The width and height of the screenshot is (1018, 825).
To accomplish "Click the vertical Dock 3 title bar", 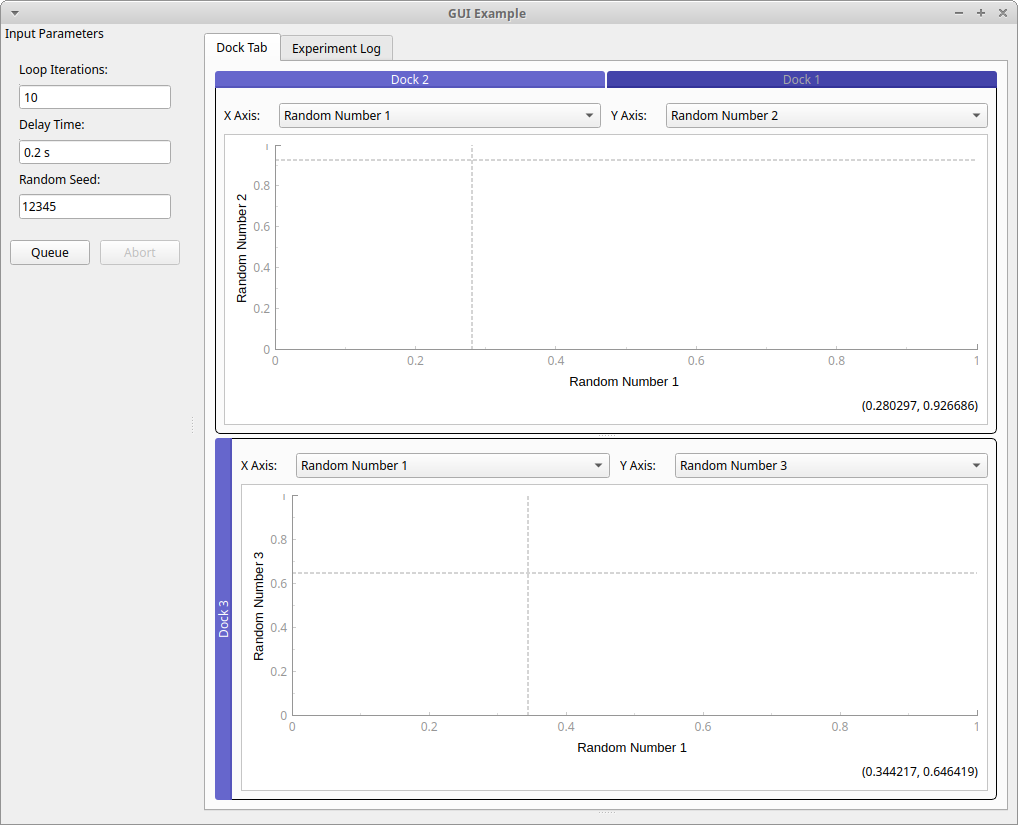I will [x=223, y=618].
